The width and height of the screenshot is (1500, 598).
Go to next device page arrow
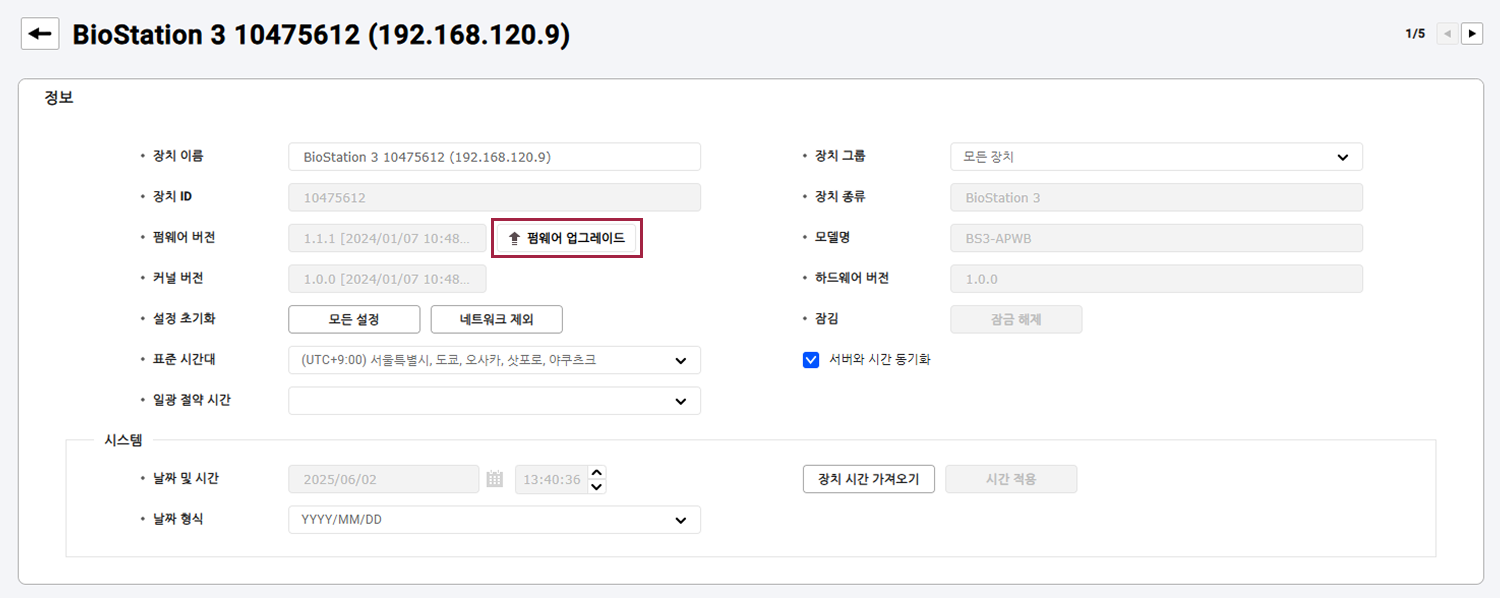(x=1472, y=34)
